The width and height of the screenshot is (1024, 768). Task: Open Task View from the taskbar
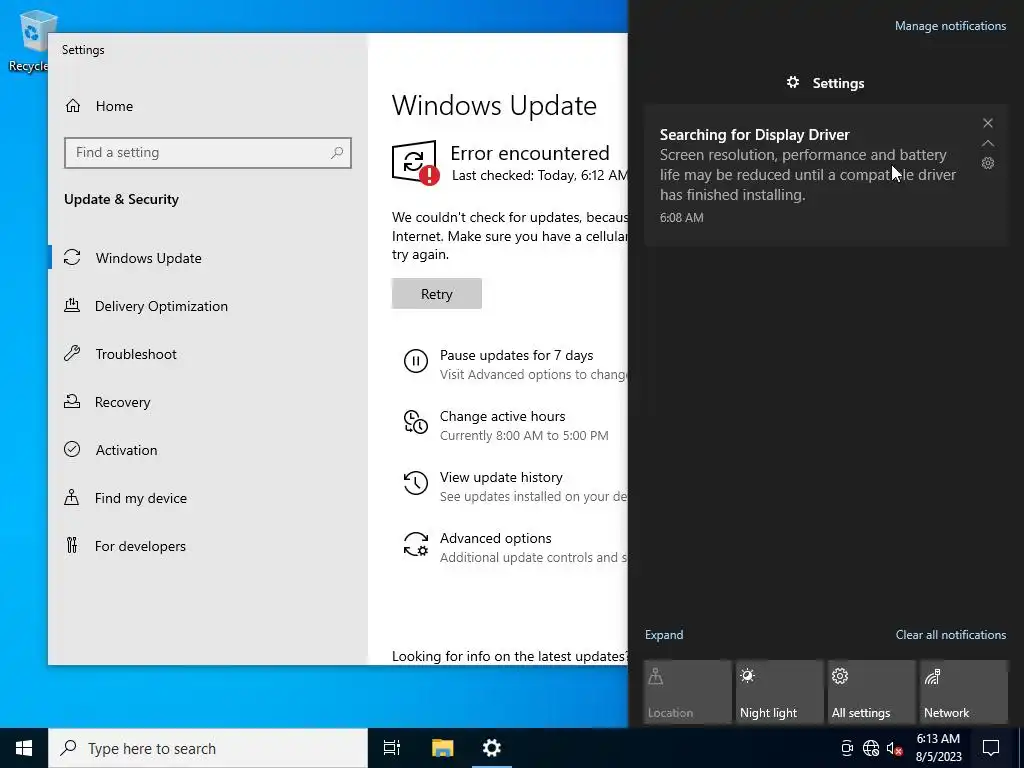click(x=392, y=748)
